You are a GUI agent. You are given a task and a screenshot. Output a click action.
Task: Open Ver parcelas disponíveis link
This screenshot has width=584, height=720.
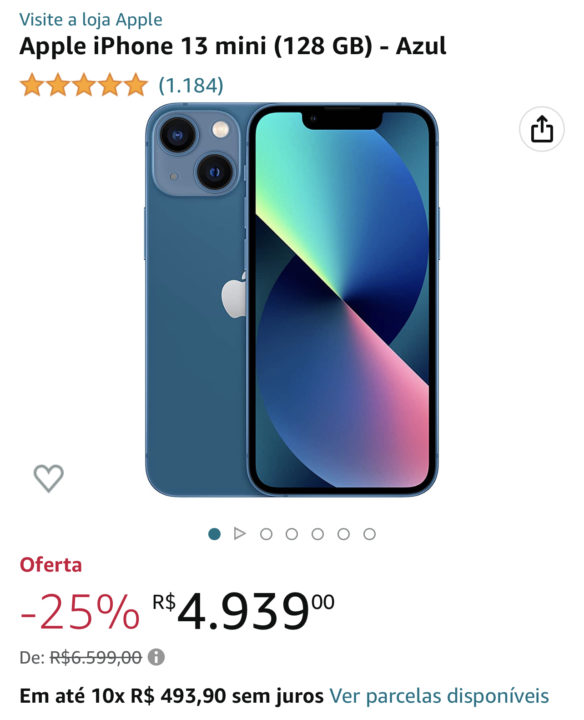click(x=439, y=696)
